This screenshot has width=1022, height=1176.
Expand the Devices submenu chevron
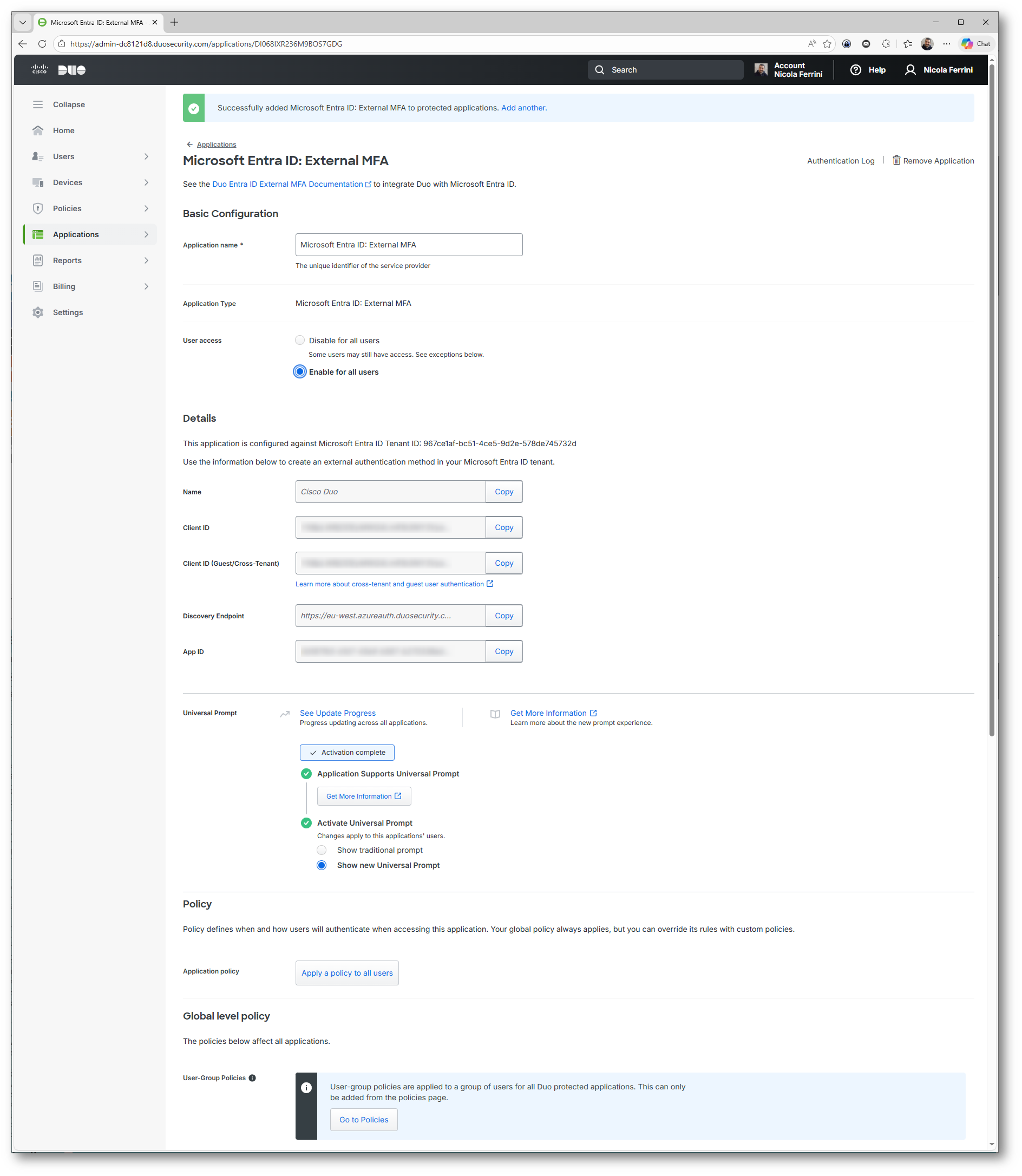147,182
